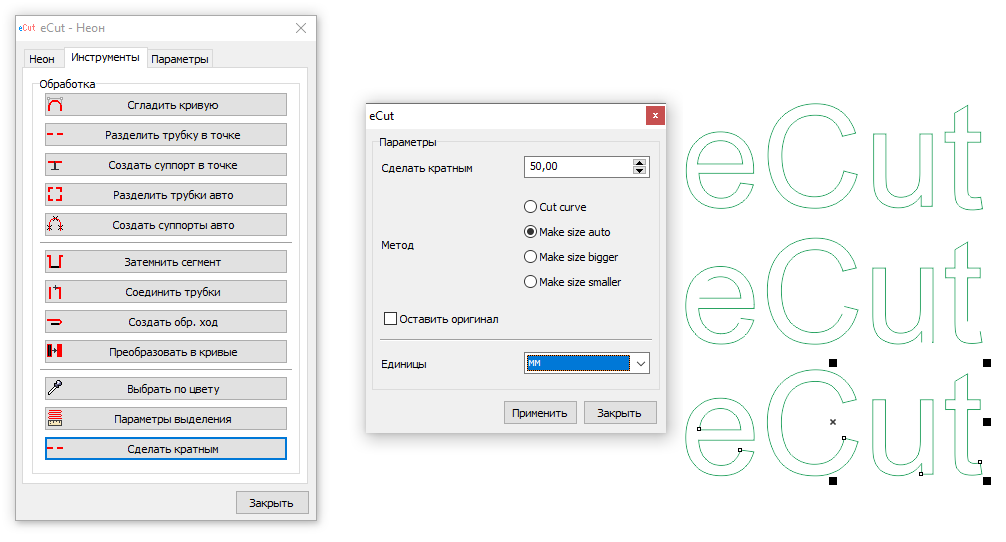Decrease Сделать кратным value with down arrow
The height and width of the screenshot is (542, 1006).
click(639, 171)
